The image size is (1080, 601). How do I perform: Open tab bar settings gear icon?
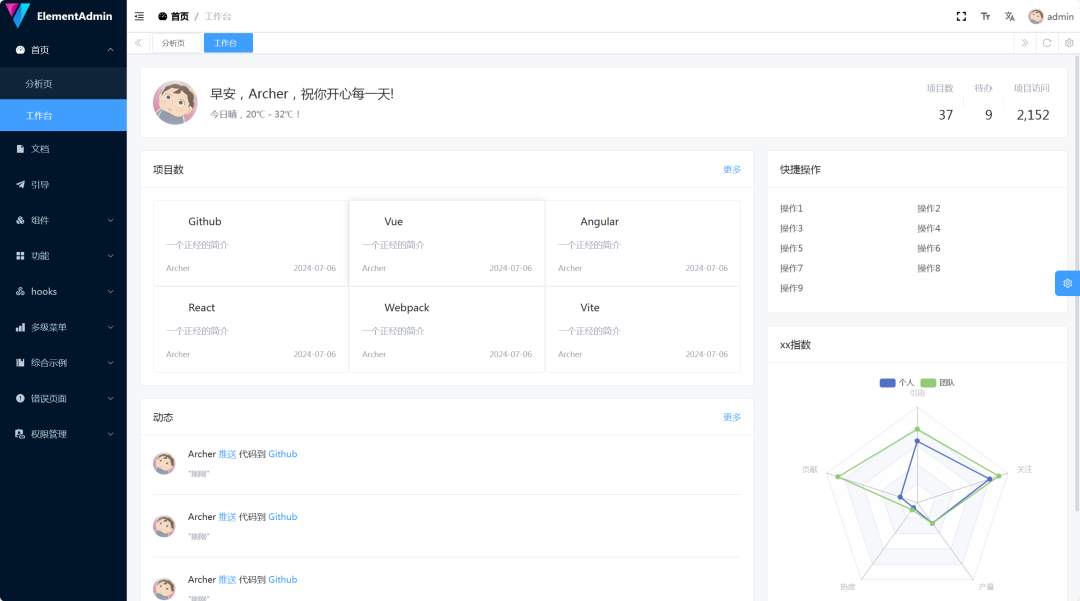tap(1069, 43)
